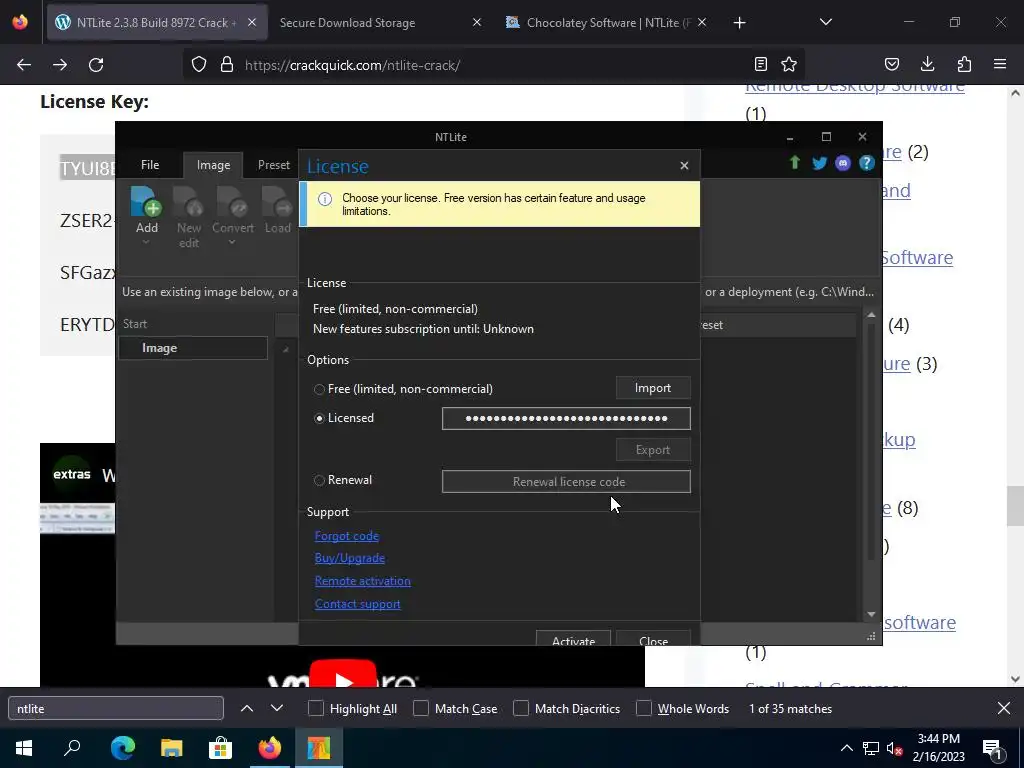Show hidden system tray icons
This screenshot has width=1024, height=768.
(x=846, y=748)
